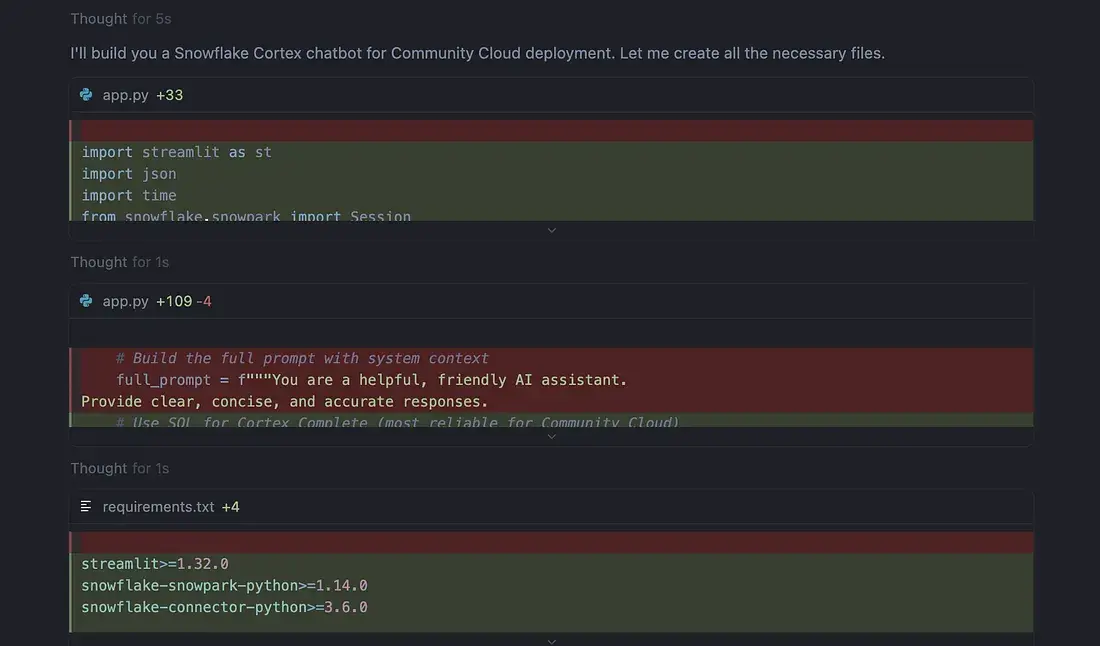Expand the requirements.txt diff with bottom chevron
This screenshot has height=646, width=1100.
pos(551,640)
